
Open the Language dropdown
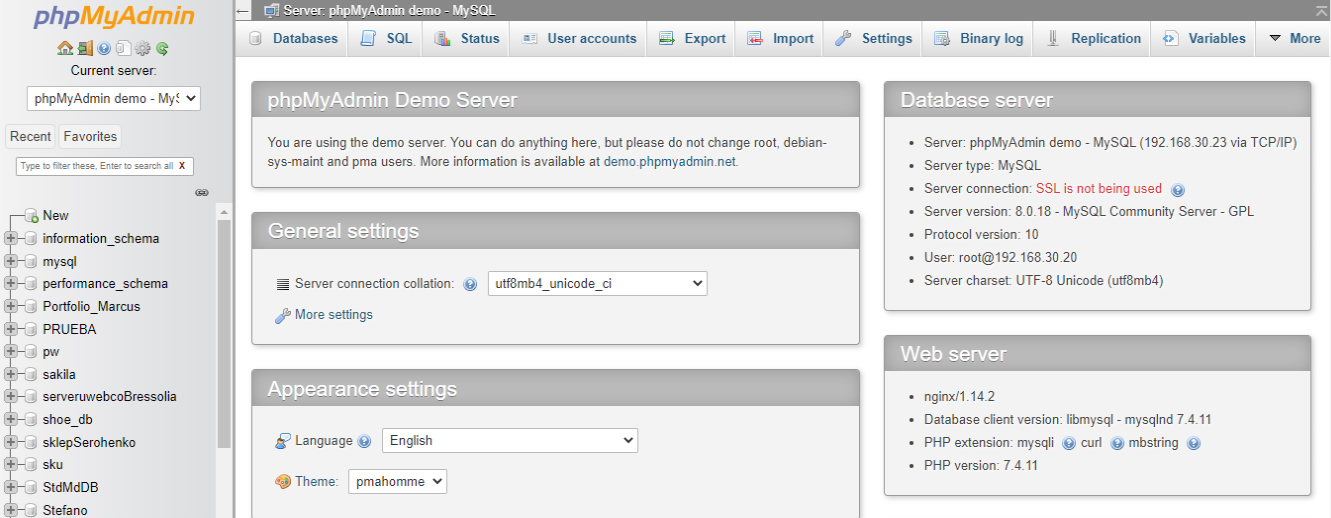coord(510,440)
